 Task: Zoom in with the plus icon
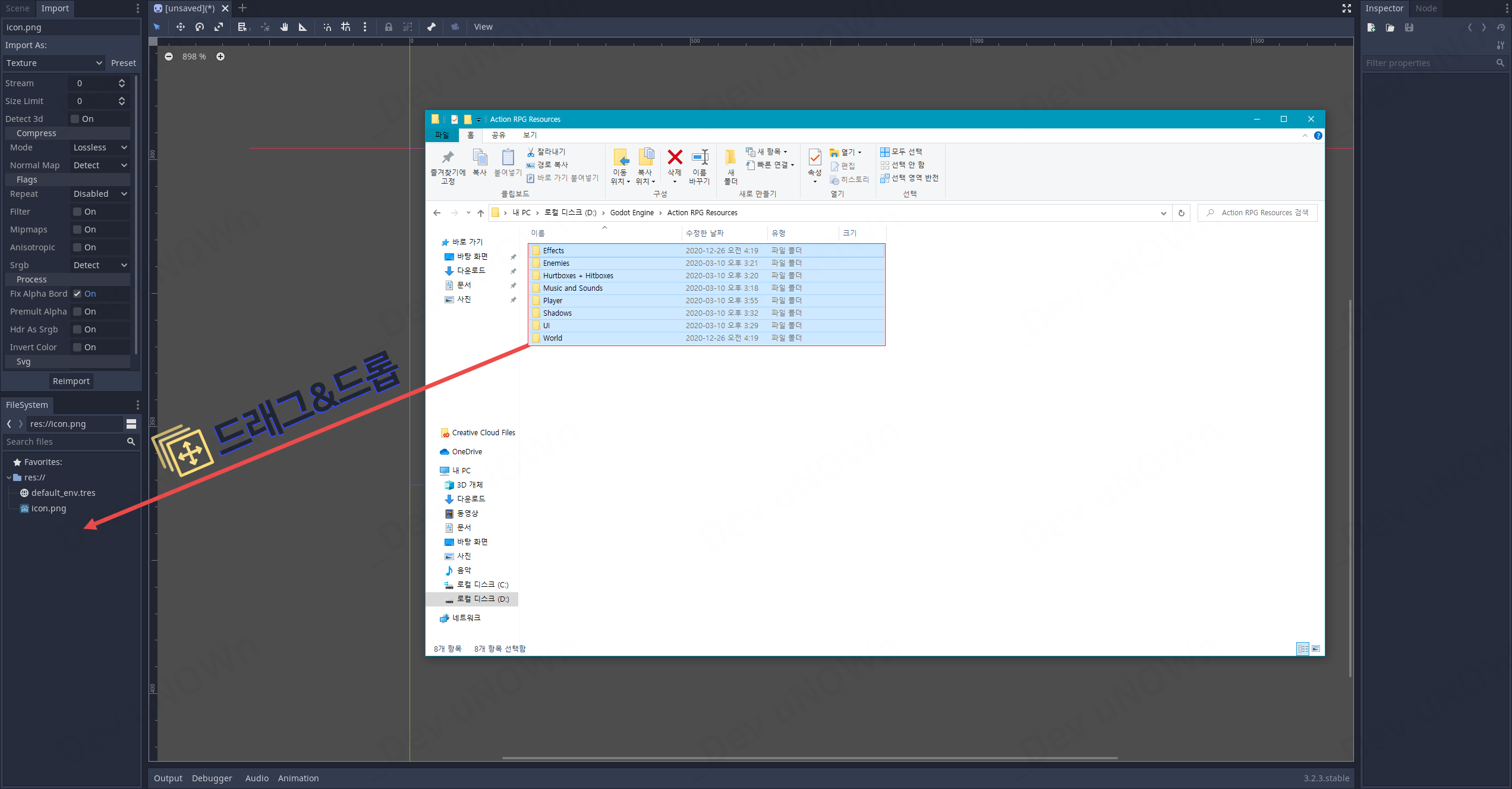220,56
